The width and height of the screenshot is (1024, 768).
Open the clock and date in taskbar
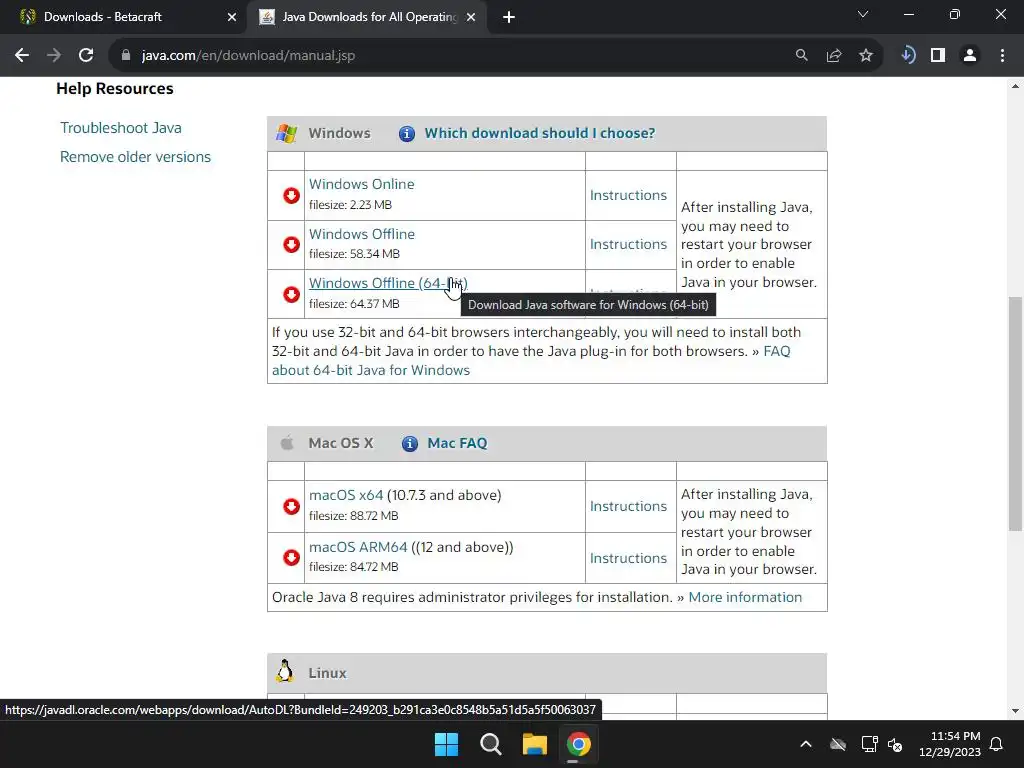950,744
